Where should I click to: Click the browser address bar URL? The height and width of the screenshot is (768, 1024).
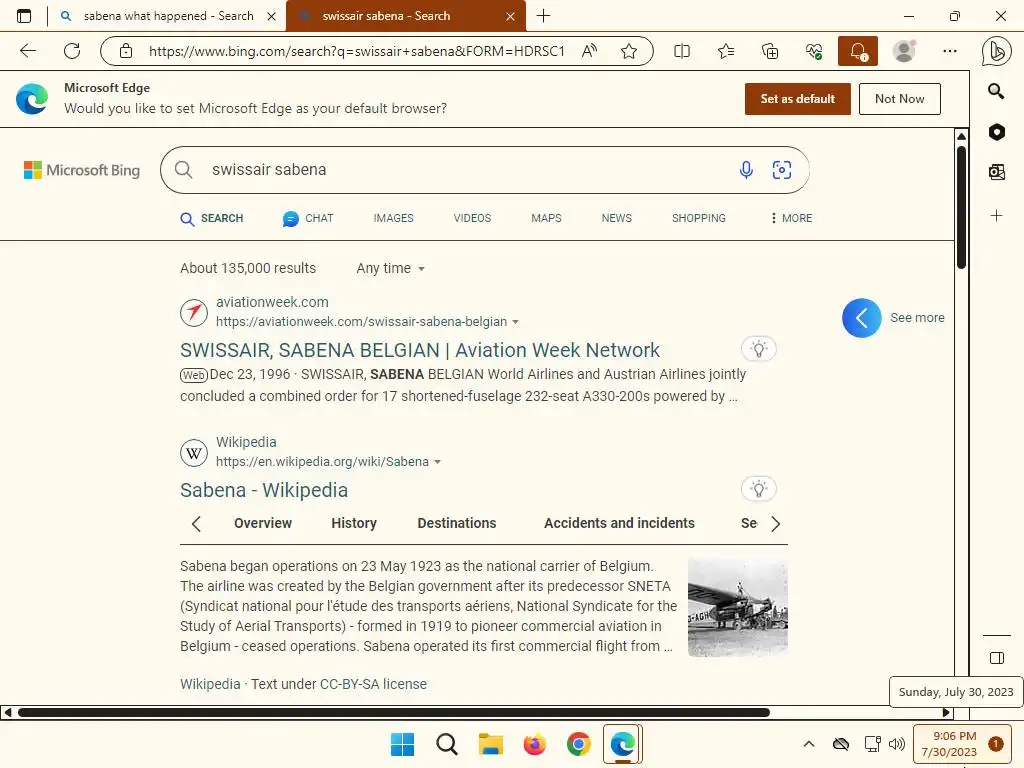tap(357, 51)
